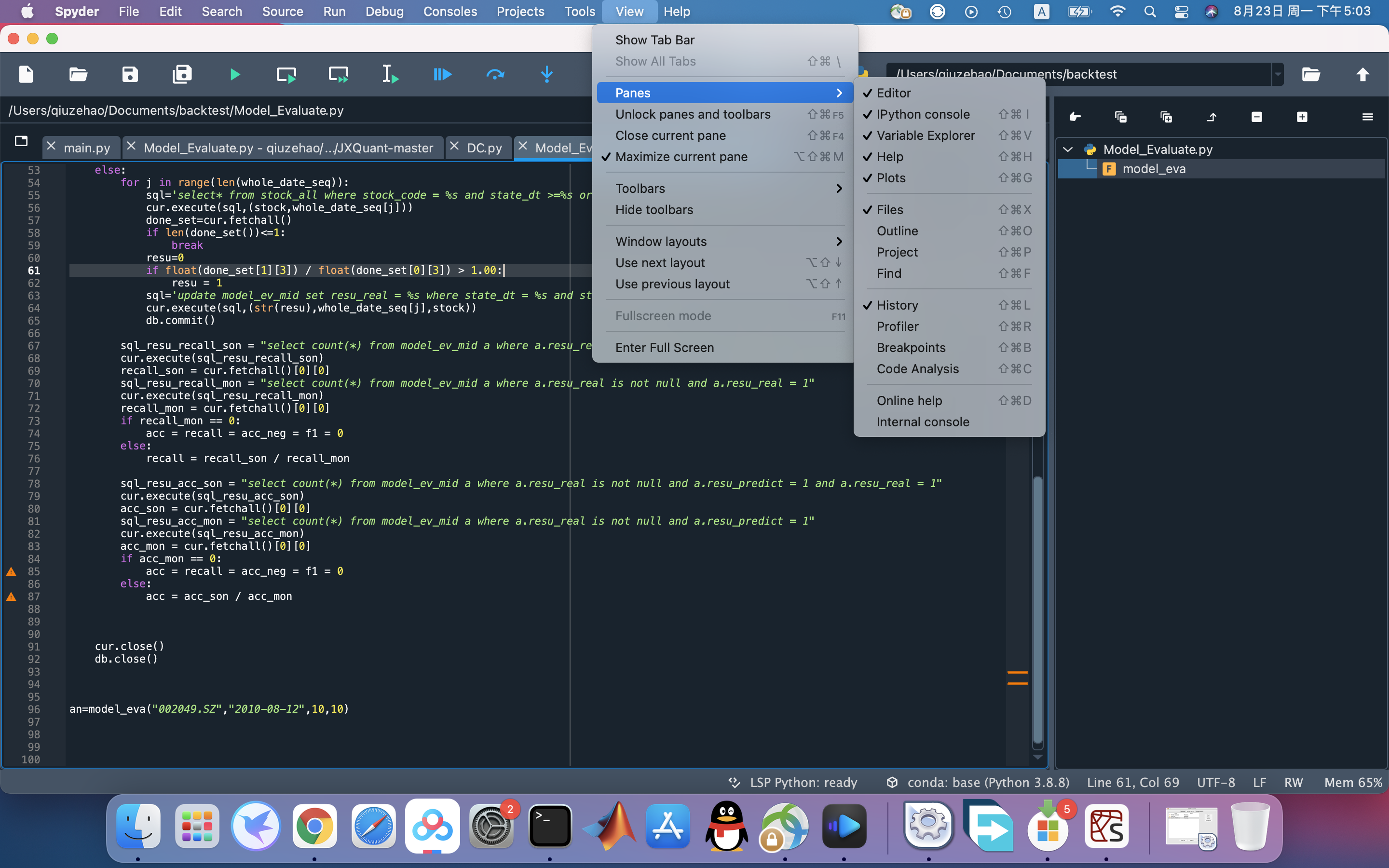
Task: Toggle the Variable Explorer pane off
Action: [x=925, y=136]
